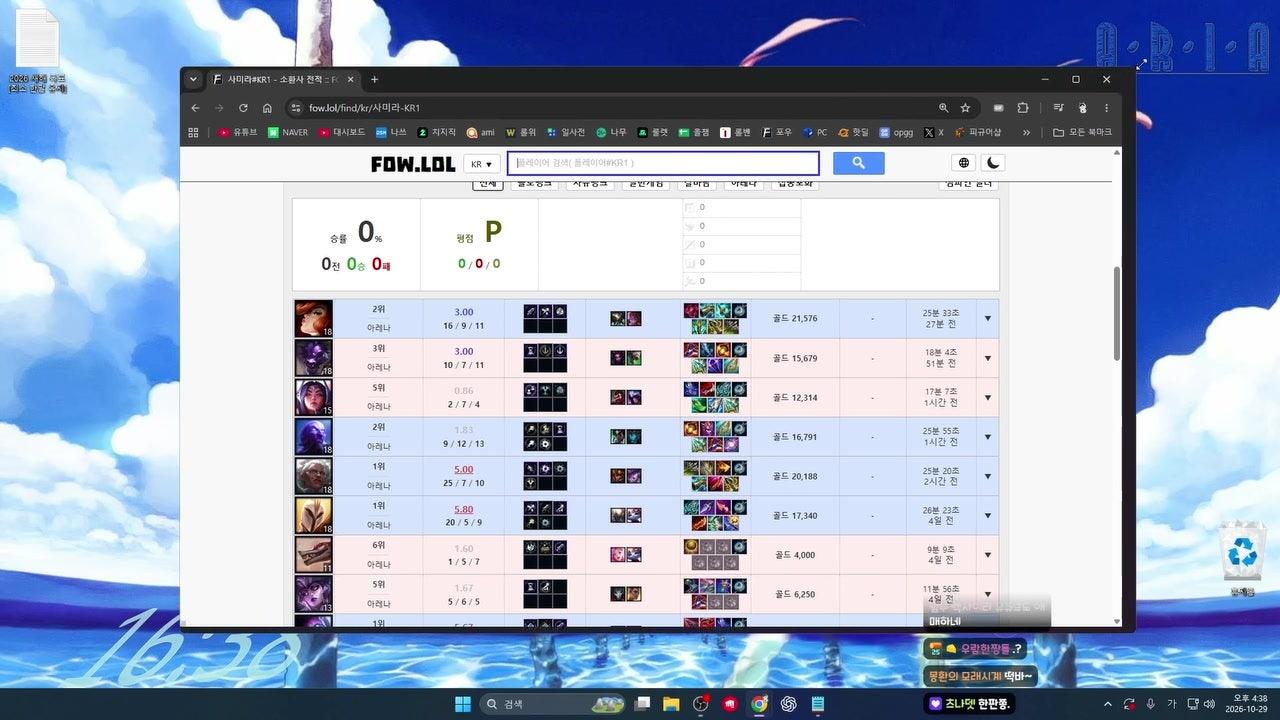Image resolution: width=1280 pixels, height=720 pixels.
Task: Open File Explorer from the taskbar
Action: (x=671, y=704)
